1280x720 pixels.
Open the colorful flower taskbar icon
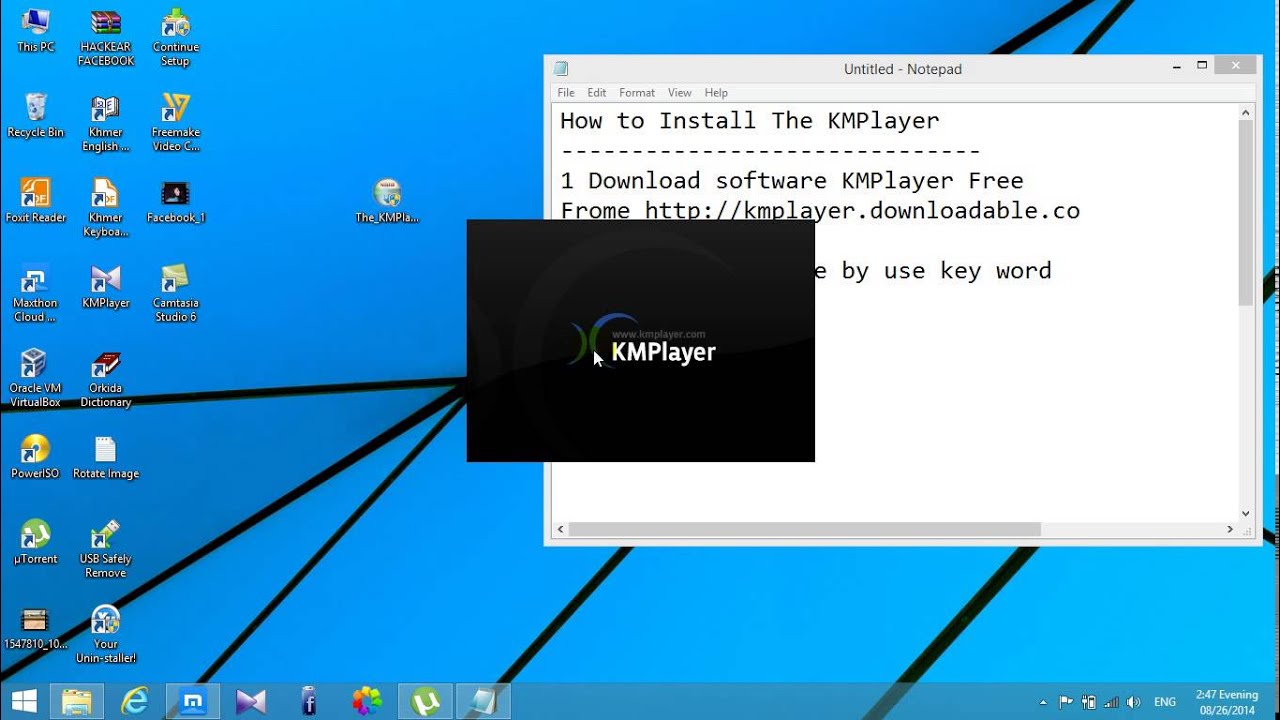coord(367,701)
